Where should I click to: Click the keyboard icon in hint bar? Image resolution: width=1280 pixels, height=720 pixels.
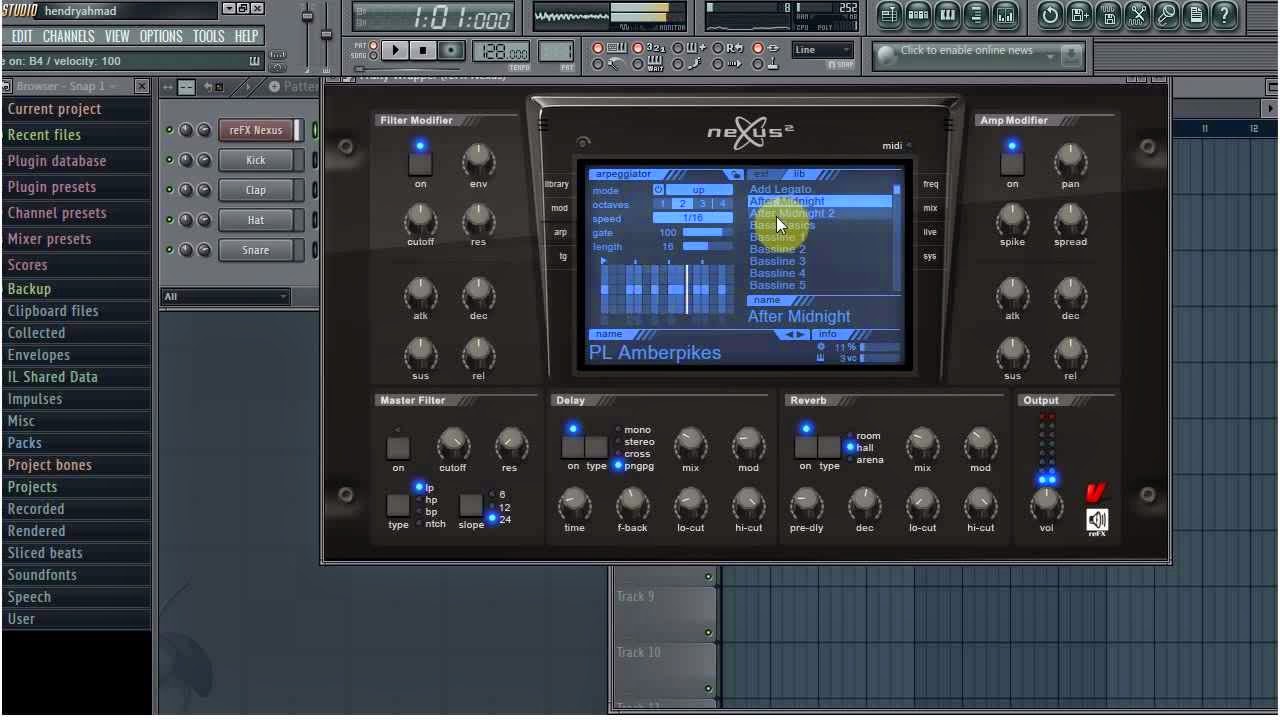tap(255, 61)
